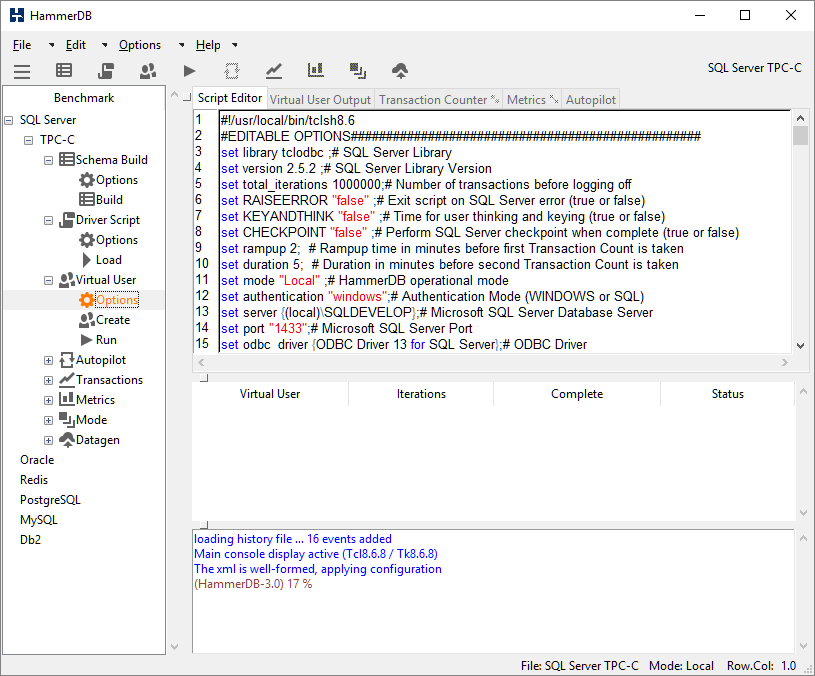Click the Transactions tree icon
The image size is (815, 676).
(x=67, y=380)
